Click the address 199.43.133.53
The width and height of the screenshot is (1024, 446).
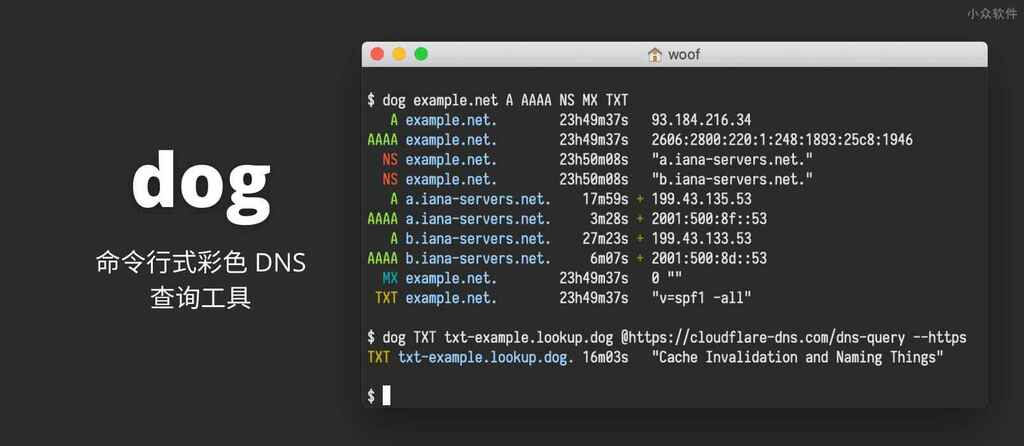point(701,238)
